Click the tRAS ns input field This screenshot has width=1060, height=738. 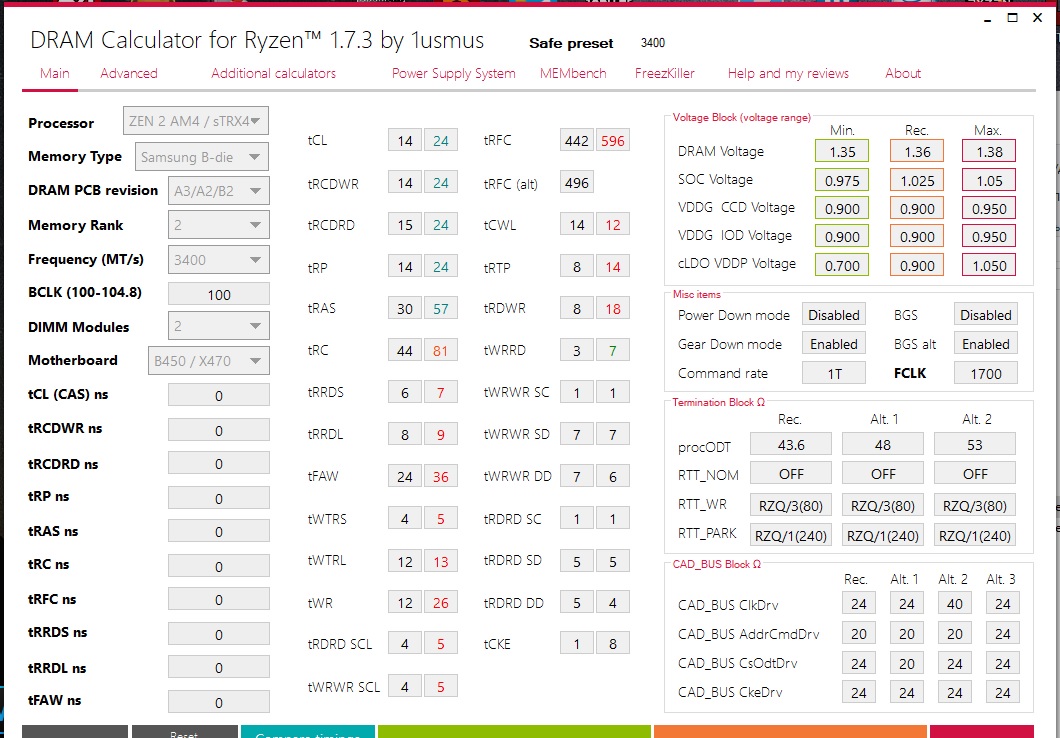218,531
